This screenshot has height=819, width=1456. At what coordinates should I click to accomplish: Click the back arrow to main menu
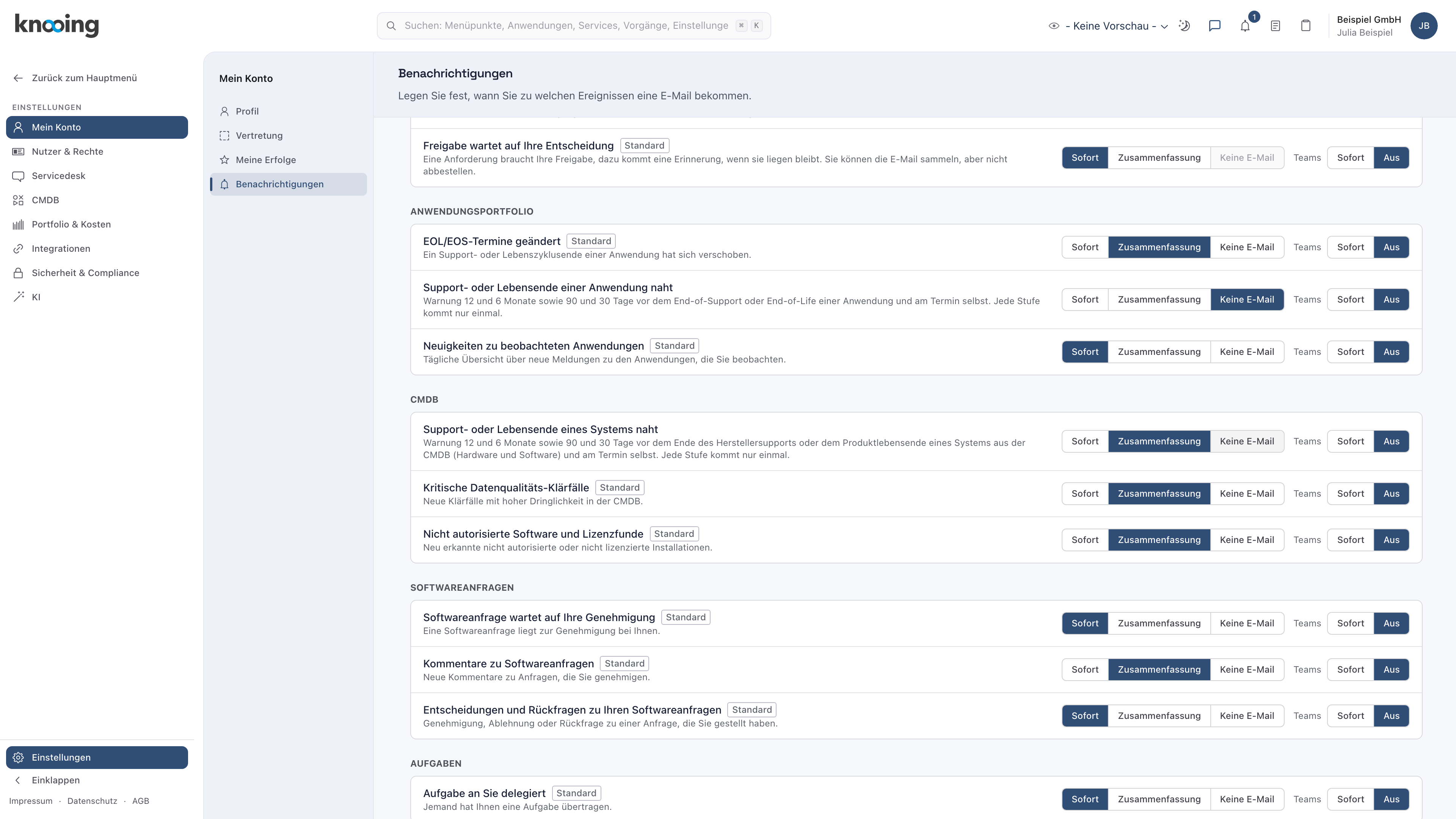(x=18, y=78)
